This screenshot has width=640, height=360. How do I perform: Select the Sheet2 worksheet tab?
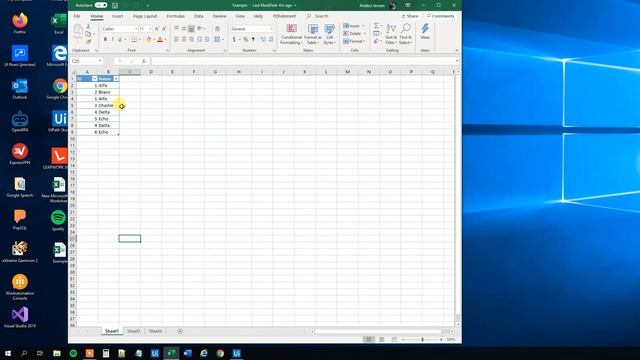[x=133, y=331]
